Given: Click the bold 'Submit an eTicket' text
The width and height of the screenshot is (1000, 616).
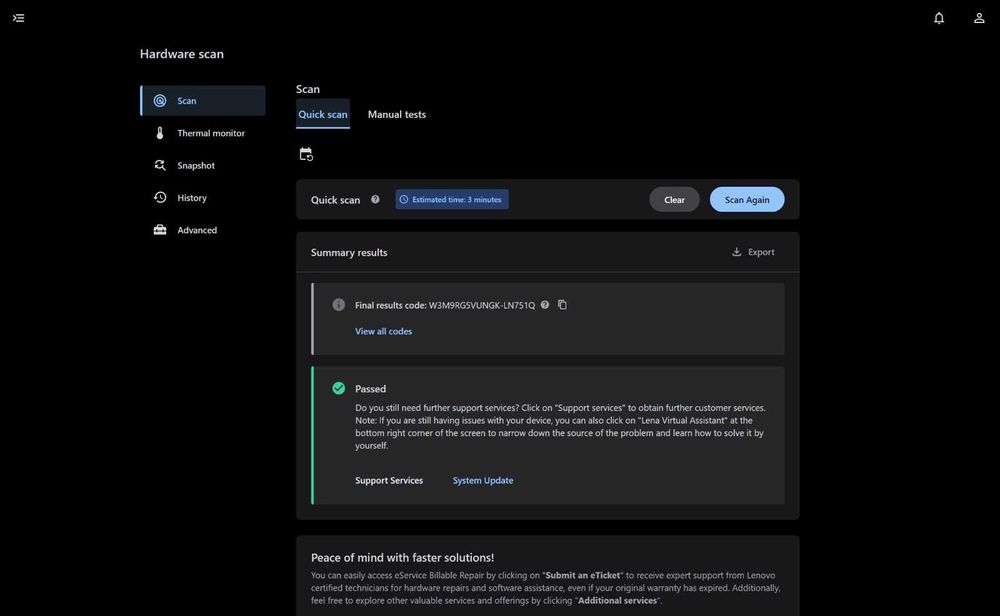Looking at the screenshot, I should click(x=583, y=575).
